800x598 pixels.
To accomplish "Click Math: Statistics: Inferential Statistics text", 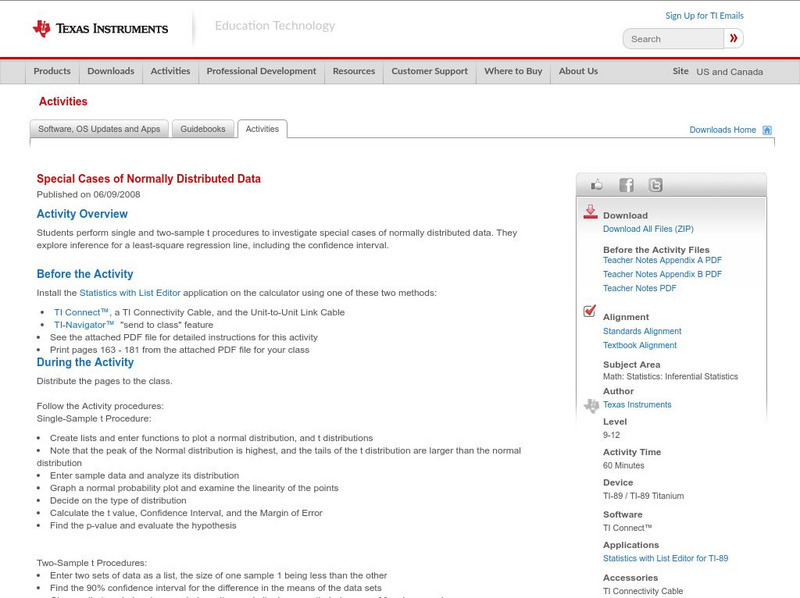I will coord(670,377).
